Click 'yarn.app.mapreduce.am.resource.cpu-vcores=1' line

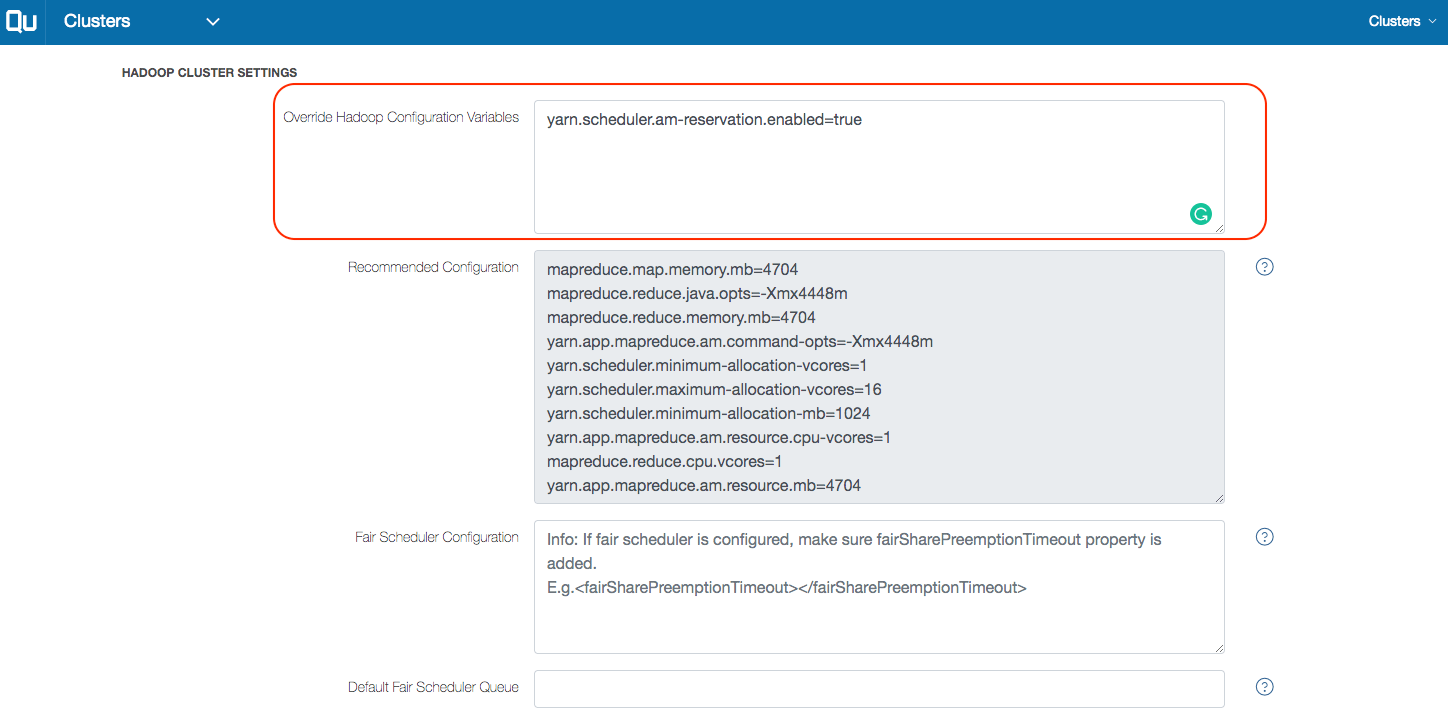[719, 437]
